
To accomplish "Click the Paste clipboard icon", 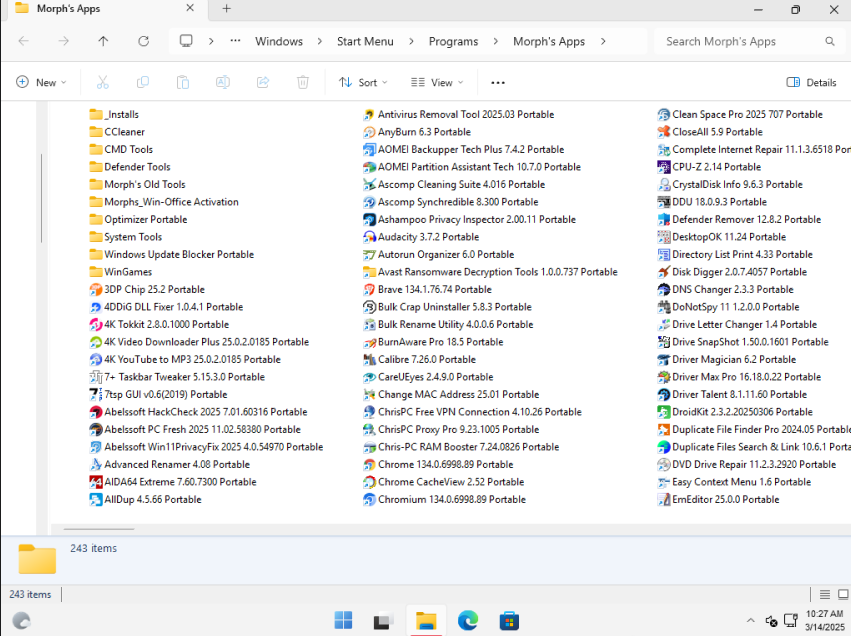I will tap(183, 82).
